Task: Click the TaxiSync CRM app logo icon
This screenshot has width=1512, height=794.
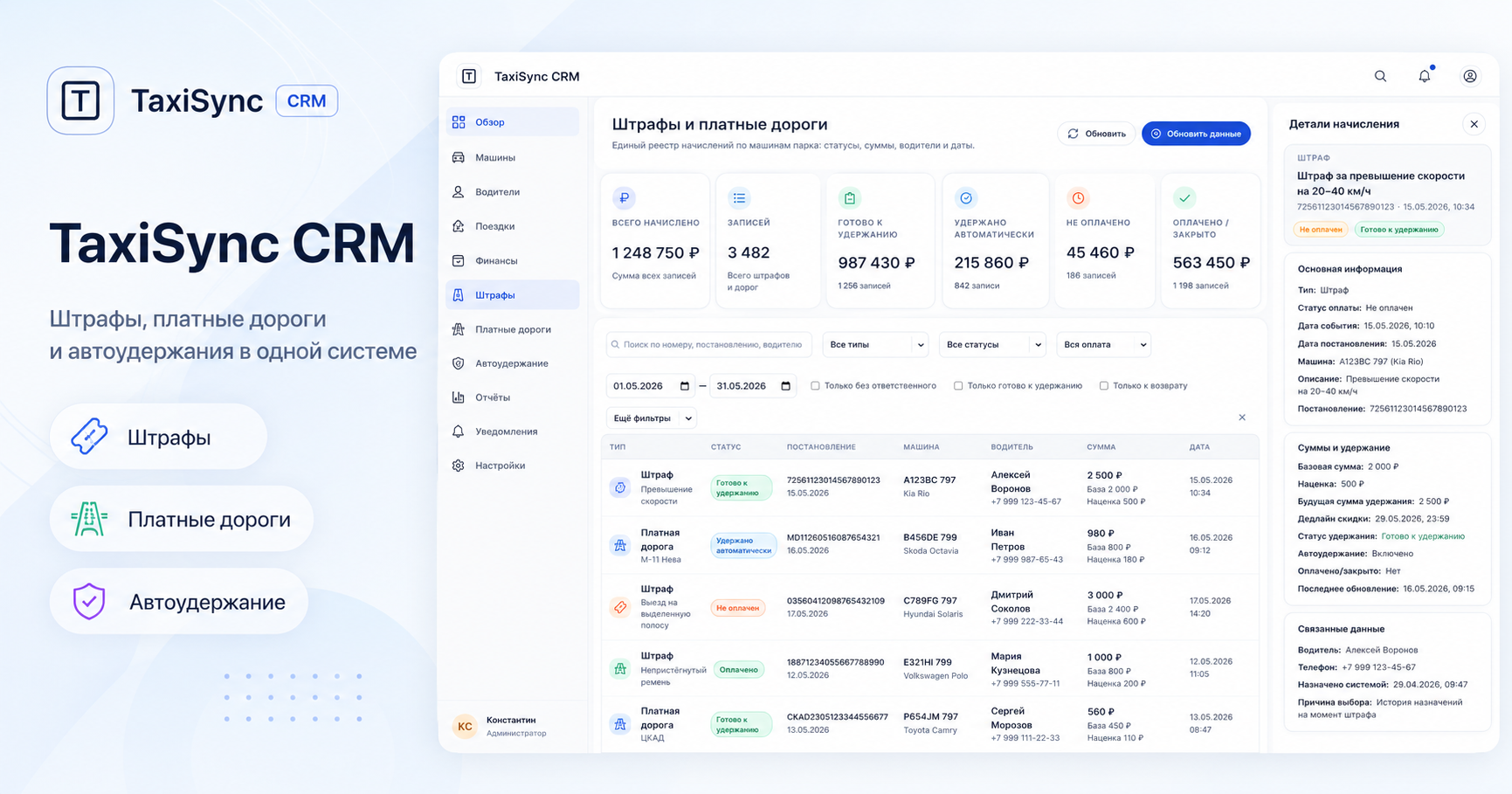Action: point(469,76)
